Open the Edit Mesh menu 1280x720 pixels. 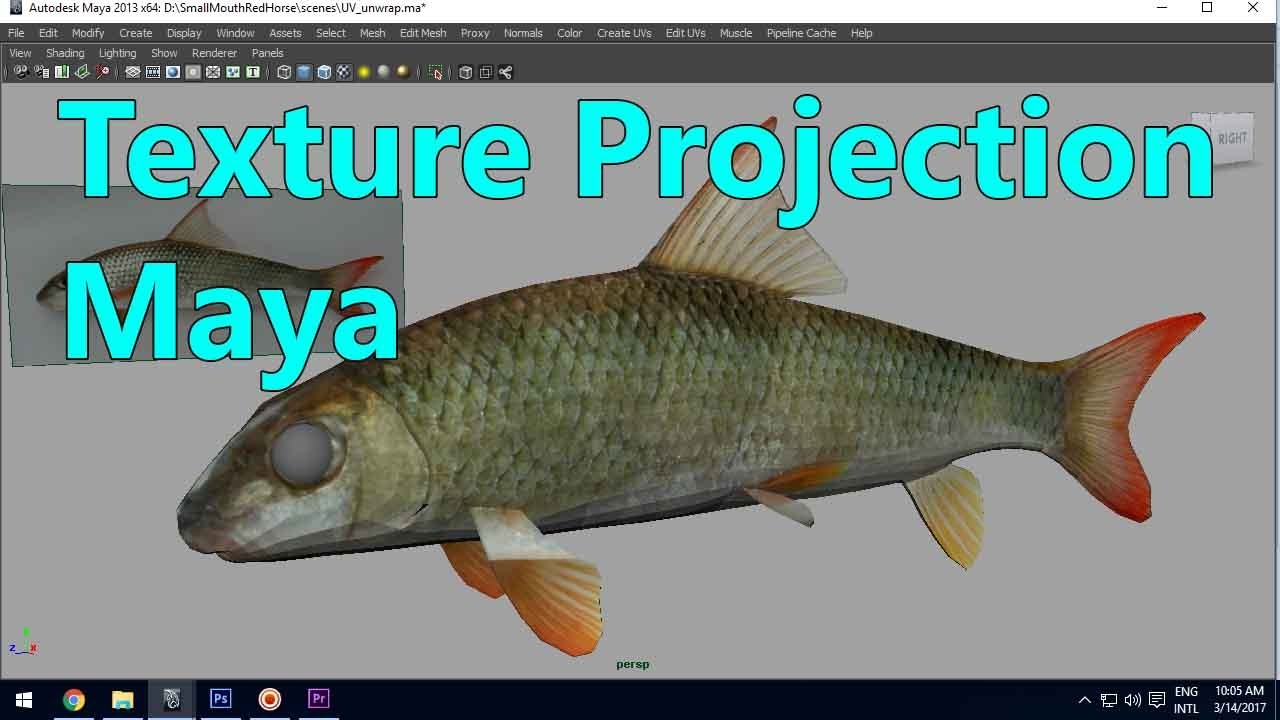coord(423,33)
